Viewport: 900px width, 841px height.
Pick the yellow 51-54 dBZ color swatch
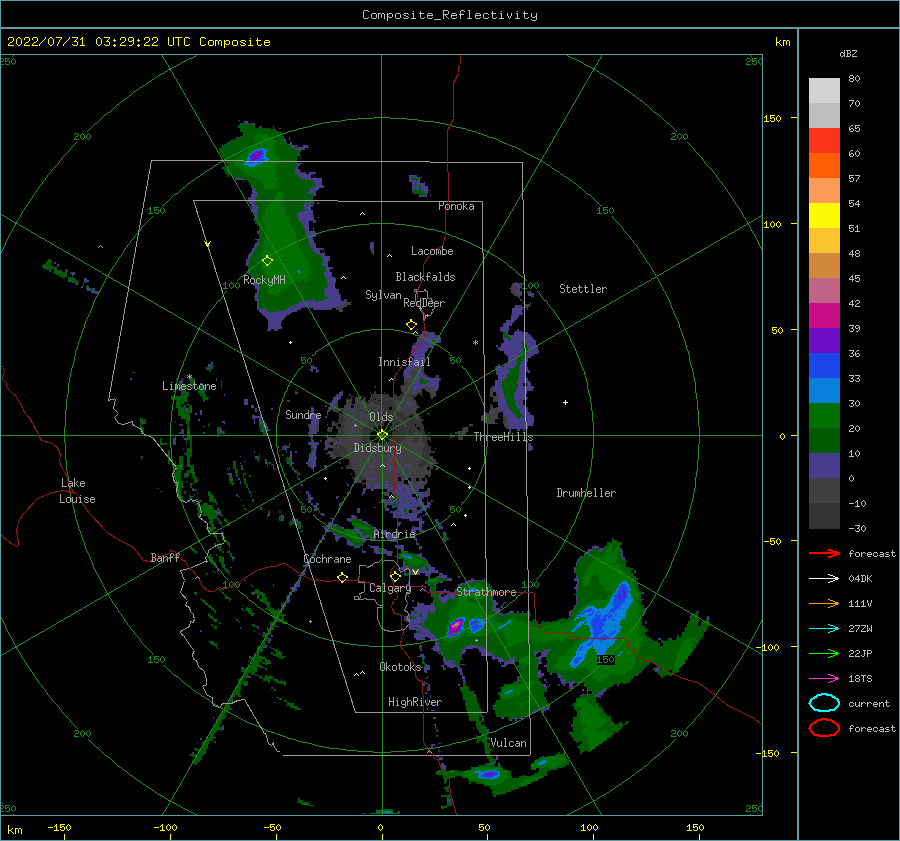tap(824, 215)
